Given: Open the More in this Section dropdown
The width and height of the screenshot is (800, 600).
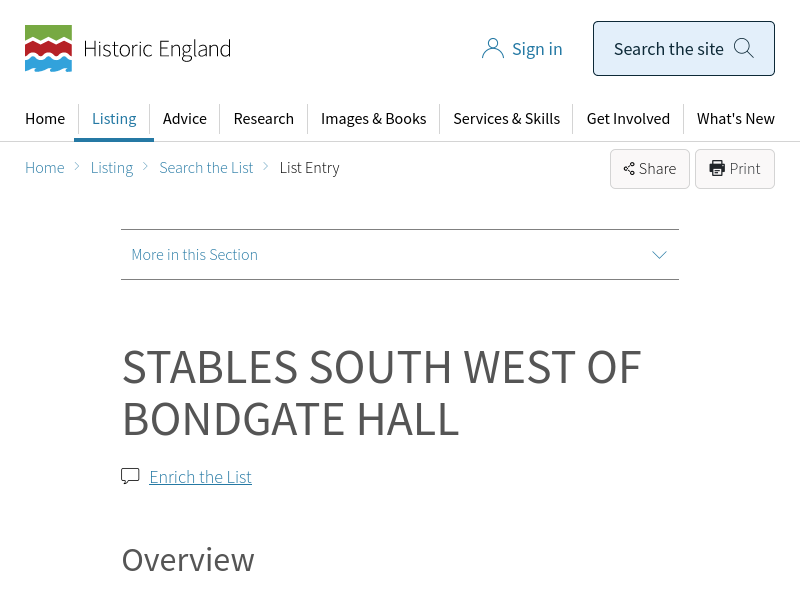Looking at the screenshot, I should [195, 255].
